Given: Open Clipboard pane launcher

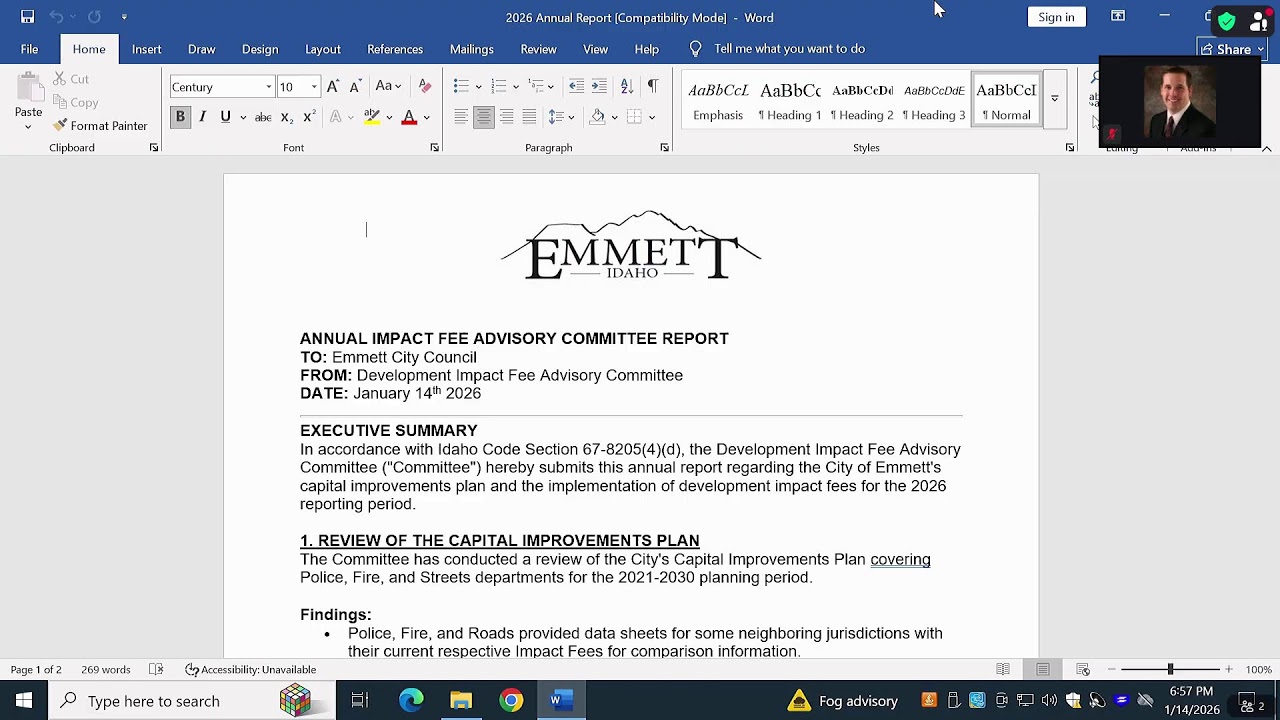Looking at the screenshot, I should (154, 148).
